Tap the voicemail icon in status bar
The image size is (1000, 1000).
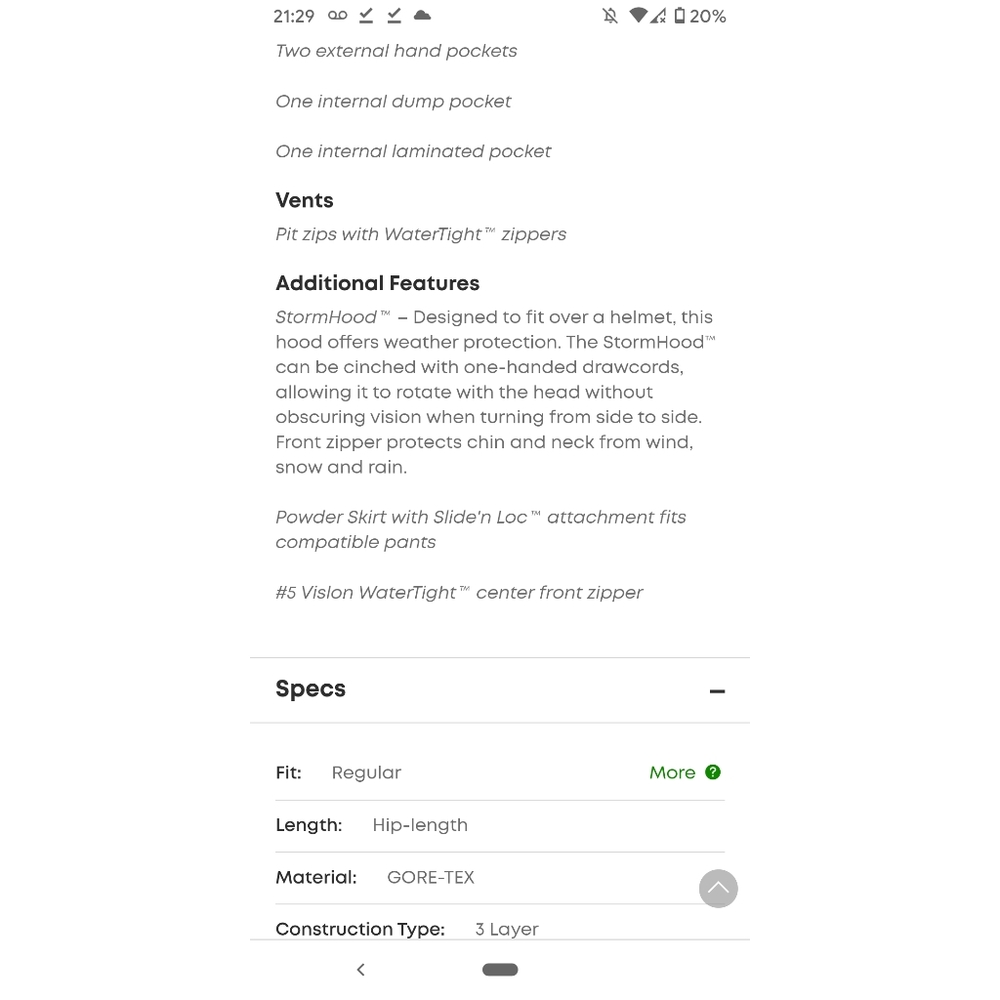tap(338, 15)
